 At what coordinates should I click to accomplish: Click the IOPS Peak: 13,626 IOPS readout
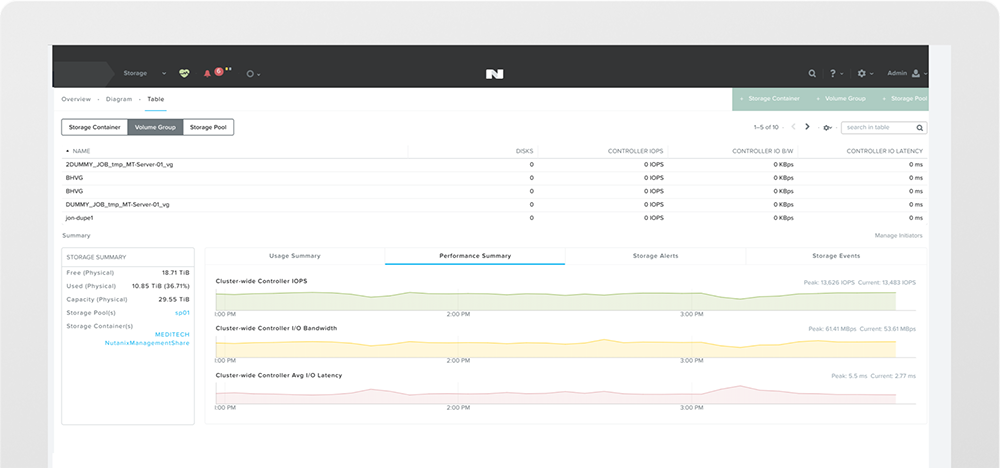coord(830,282)
